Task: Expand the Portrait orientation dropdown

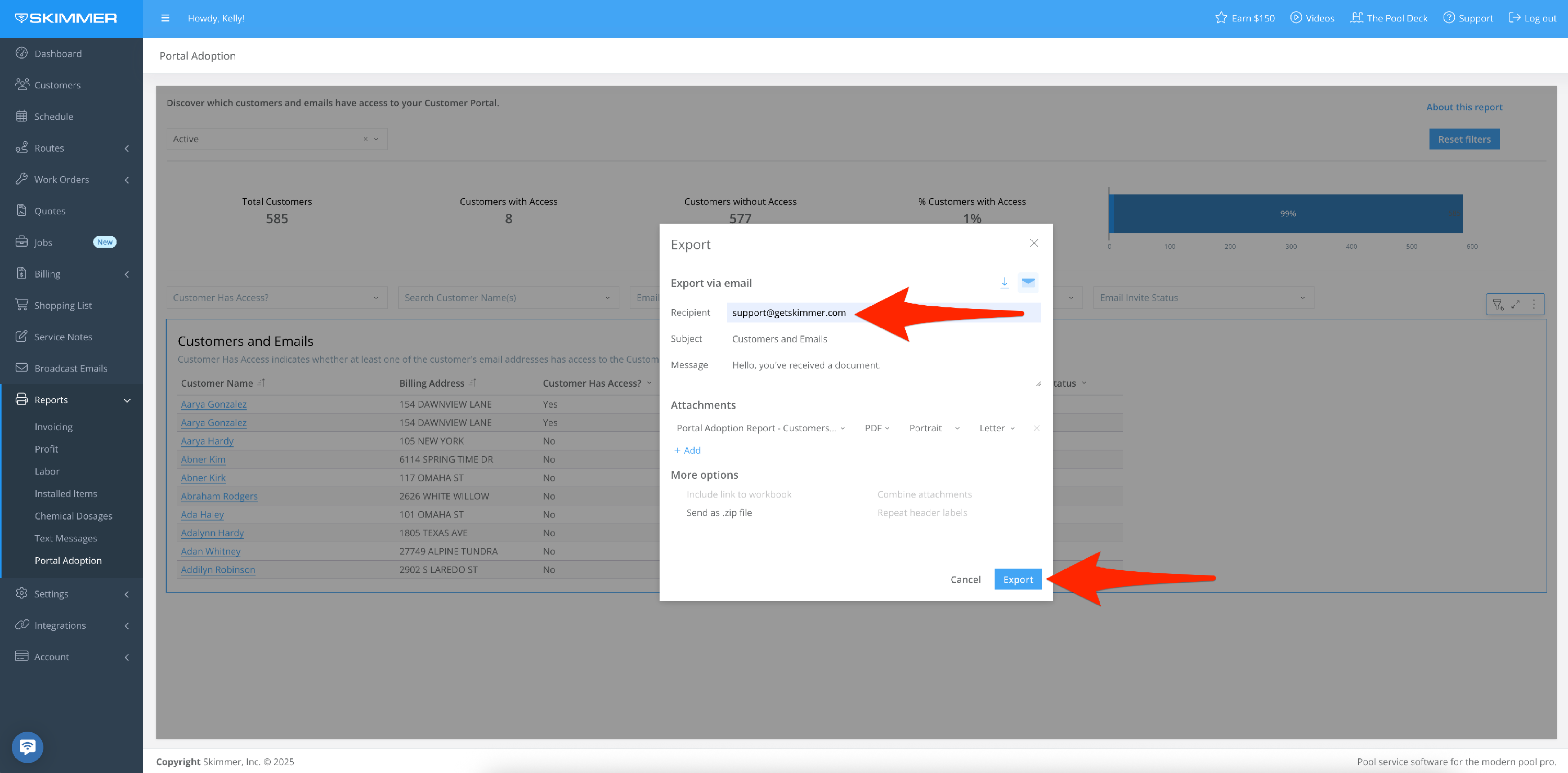Action: [x=933, y=429]
